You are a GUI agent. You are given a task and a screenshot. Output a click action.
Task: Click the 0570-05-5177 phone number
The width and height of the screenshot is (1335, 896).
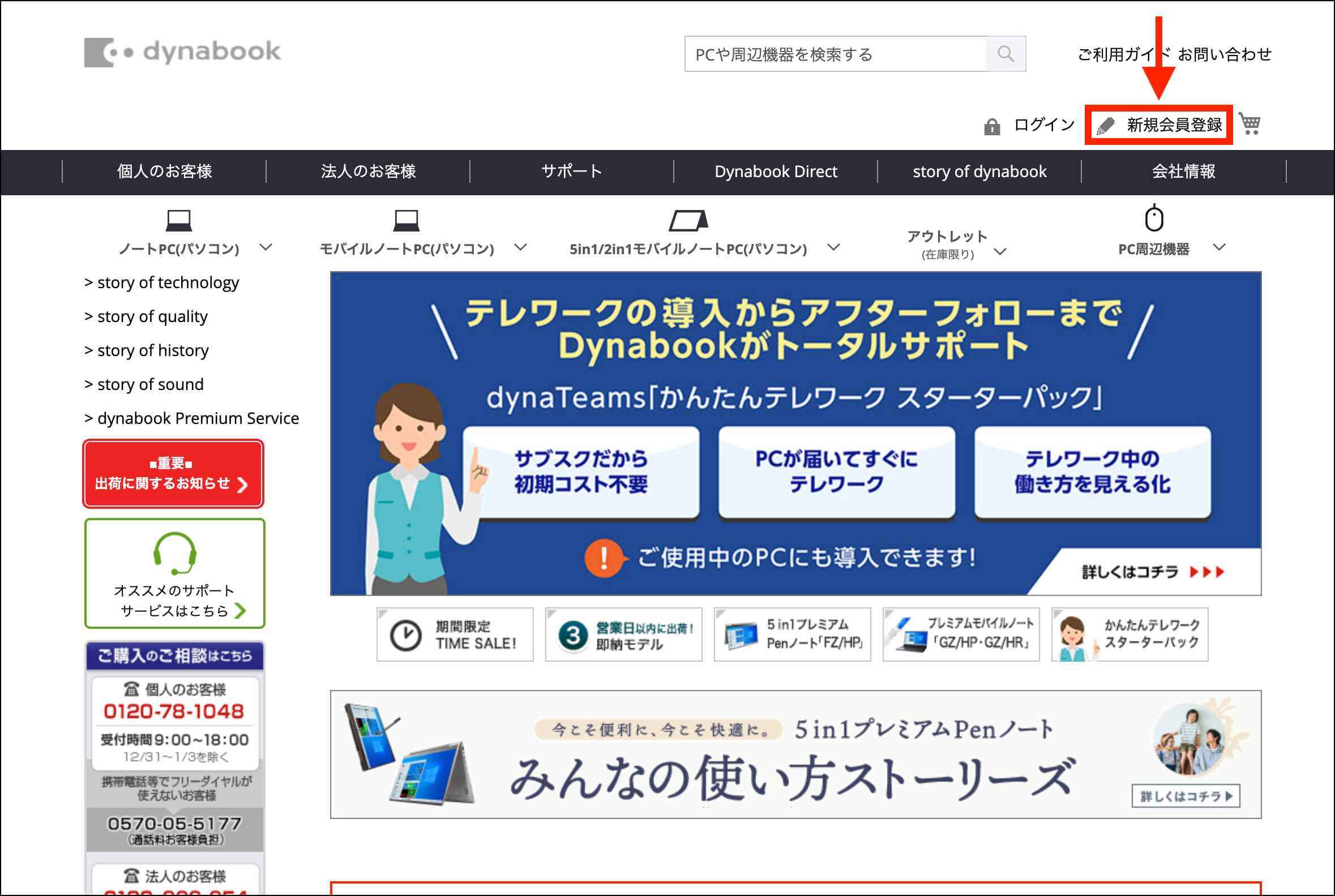click(174, 824)
